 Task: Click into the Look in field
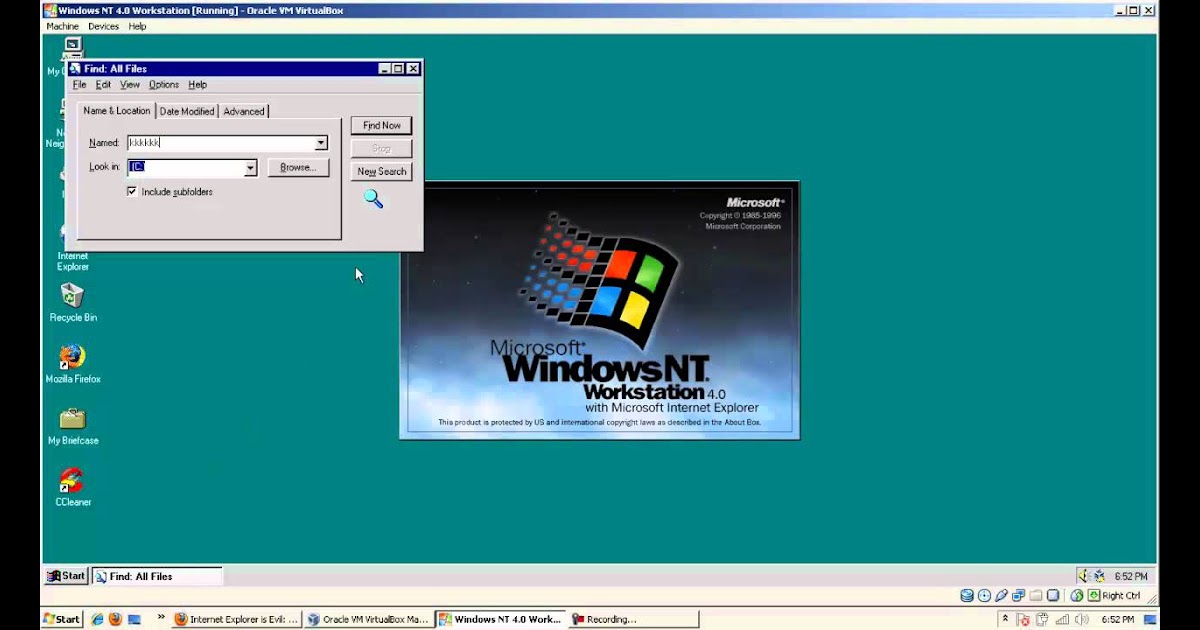coord(186,168)
